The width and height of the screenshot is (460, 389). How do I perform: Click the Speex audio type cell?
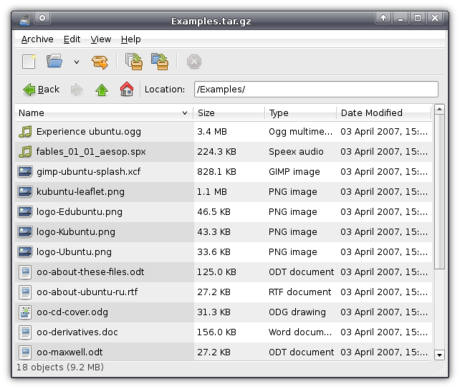pyautogui.click(x=296, y=152)
